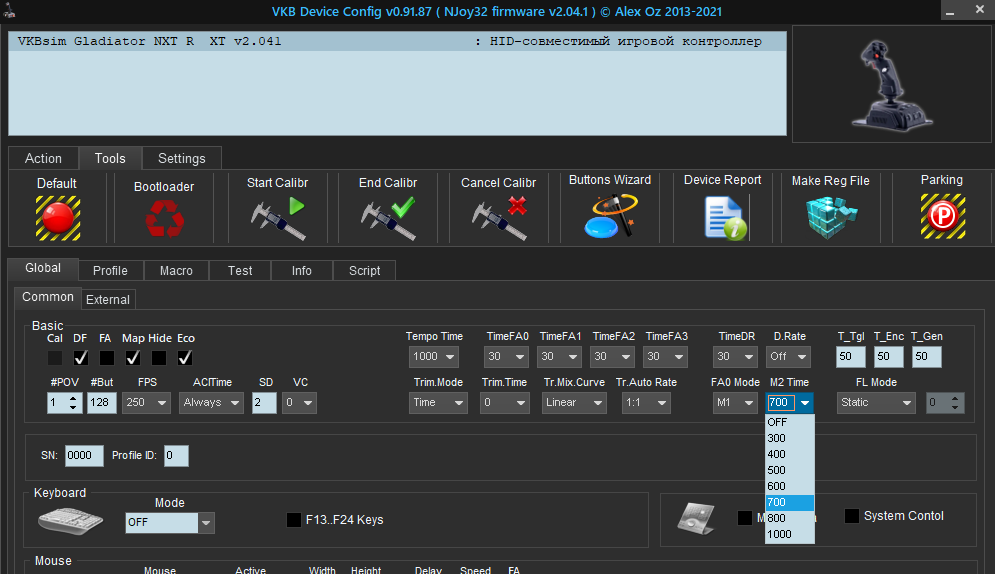Screen dimensions: 995x574
Task: Enable the Cal checkbox
Action: (x=55, y=357)
